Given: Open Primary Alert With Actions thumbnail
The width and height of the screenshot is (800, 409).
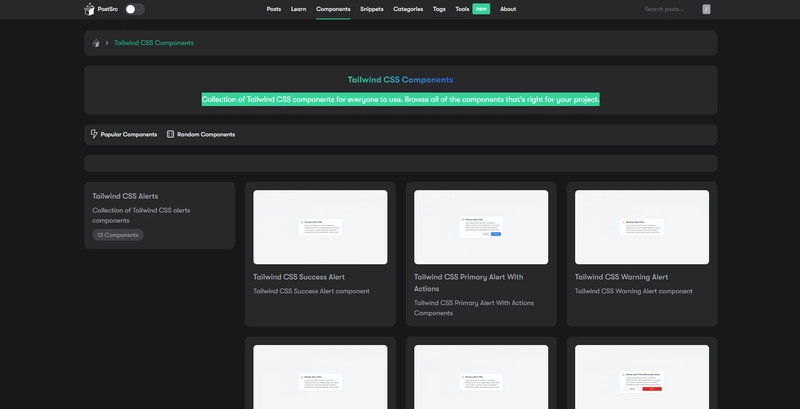Looking at the screenshot, I should (x=481, y=227).
